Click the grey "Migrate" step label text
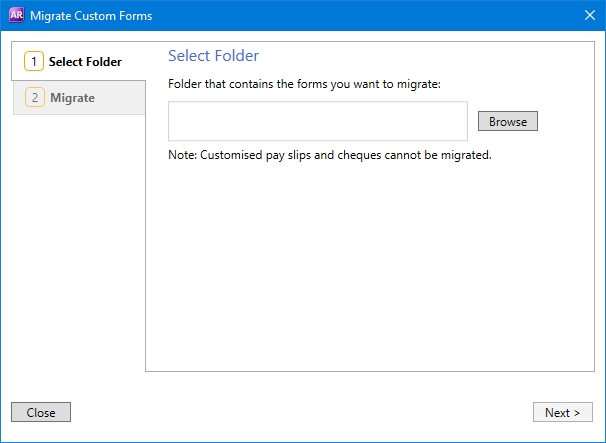Screen dimensions: 606x443 [72, 98]
